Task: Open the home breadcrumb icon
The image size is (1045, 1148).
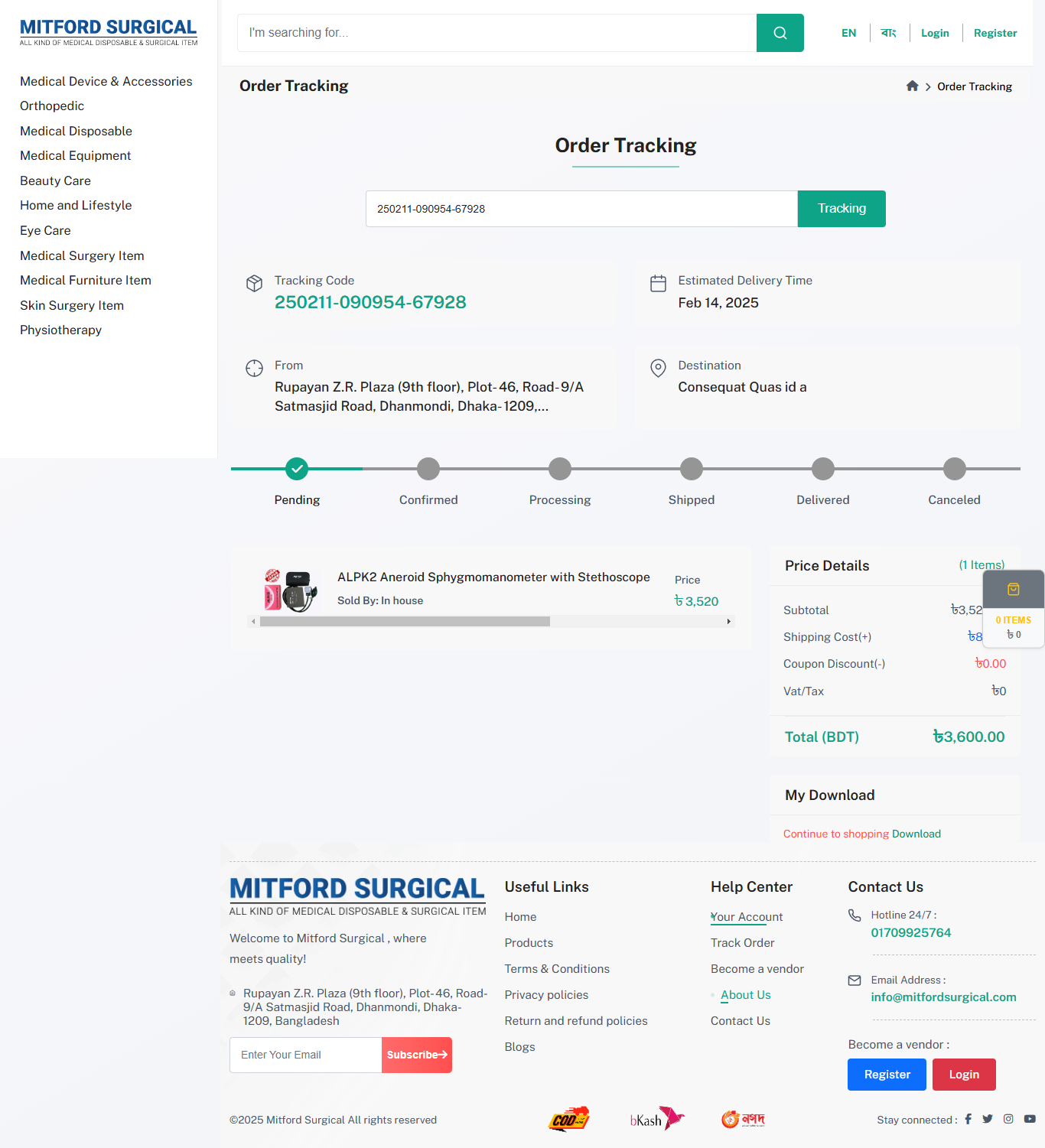Action: click(912, 86)
